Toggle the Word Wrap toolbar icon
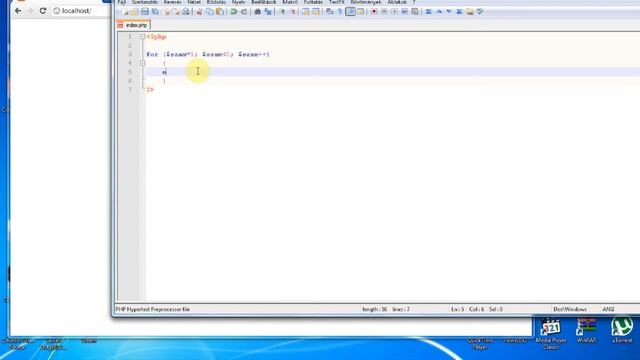Screen dimensions: 640x360 [x=330, y=12]
